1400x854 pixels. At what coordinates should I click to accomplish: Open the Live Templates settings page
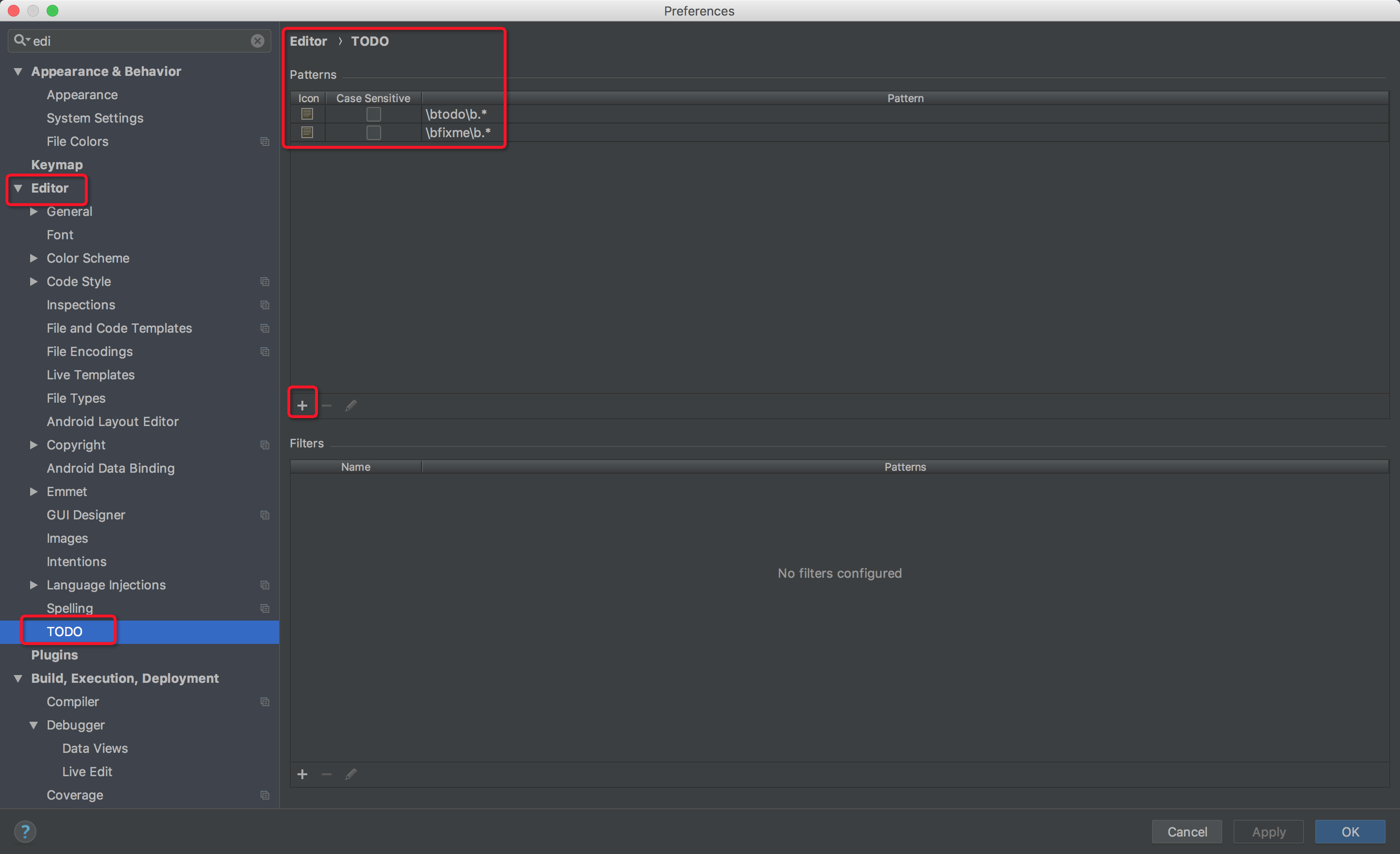pos(90,374)
